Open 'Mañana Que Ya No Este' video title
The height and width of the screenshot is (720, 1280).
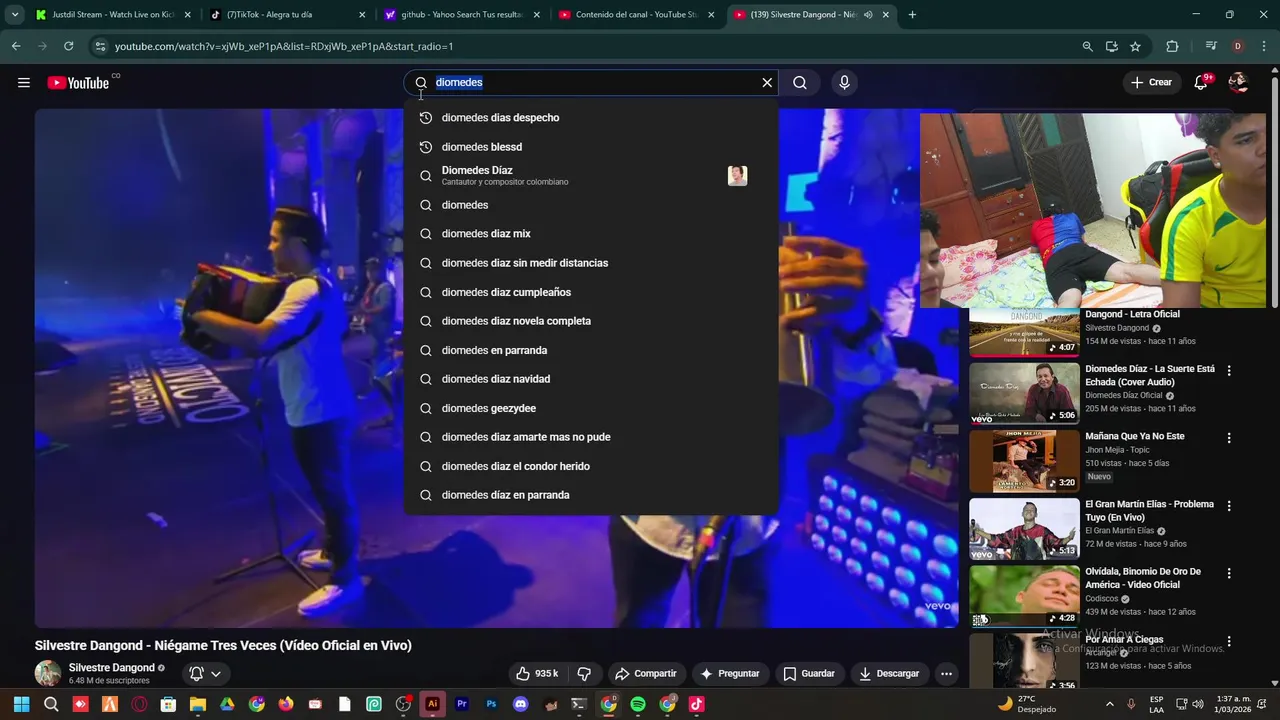[1134, 436]
